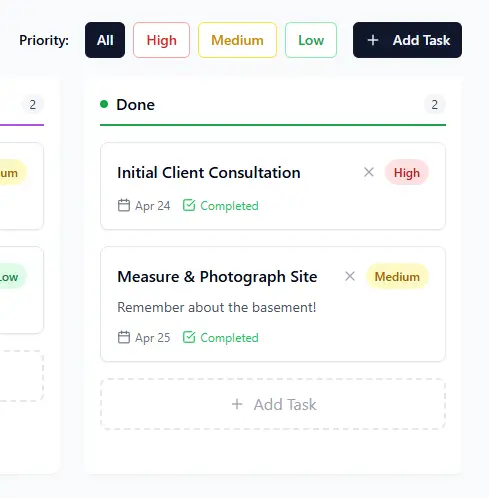Click the plus icon in the dashed Add Task box

click(x=237, y=404)
